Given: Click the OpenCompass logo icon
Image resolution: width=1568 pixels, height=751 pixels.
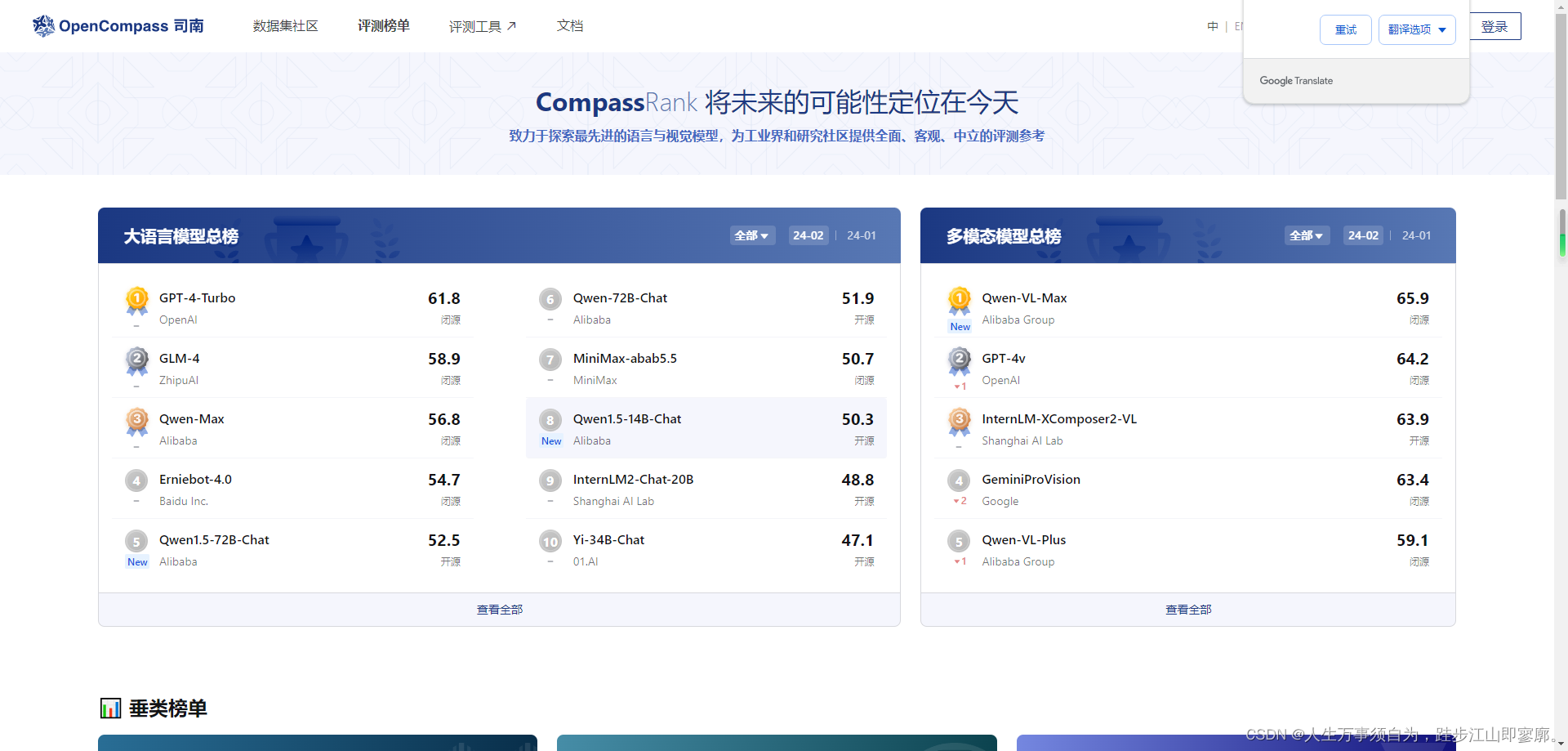Looking at the screenshot, I should [43, 26].
